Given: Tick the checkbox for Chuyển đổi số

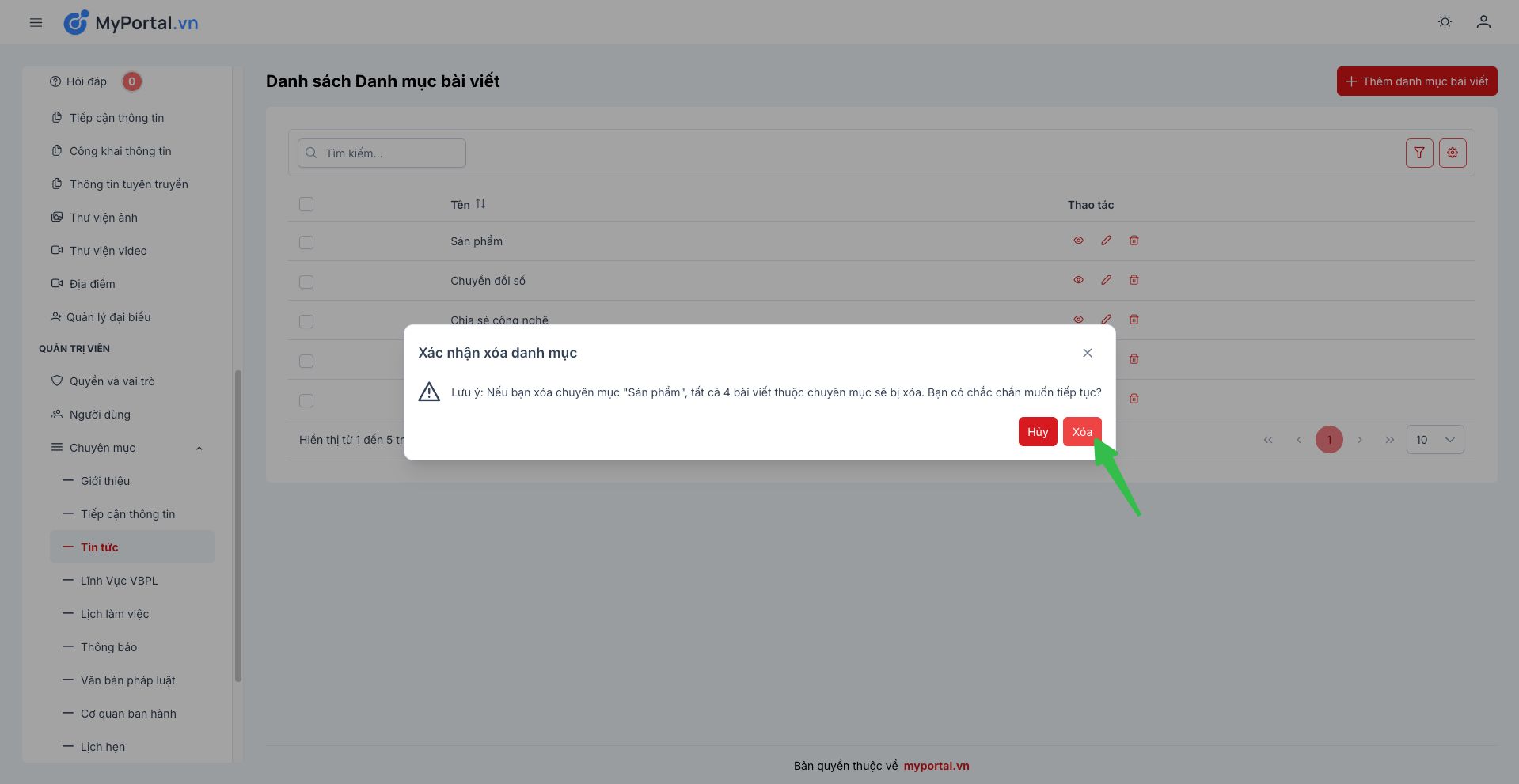Looking at the screenshot, I should point(306,282).
